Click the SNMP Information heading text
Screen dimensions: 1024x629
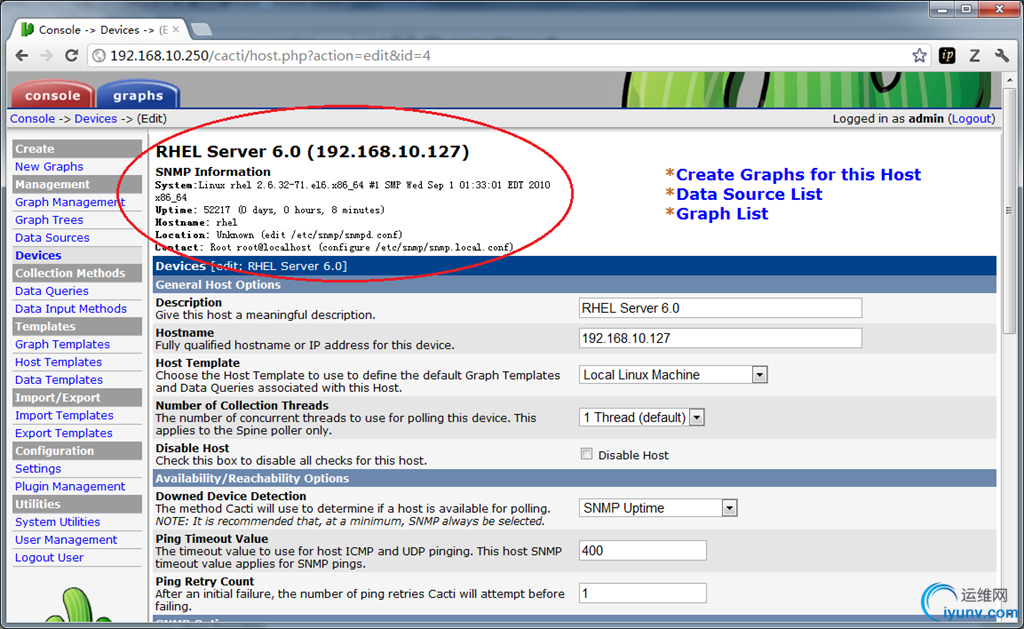213,172
